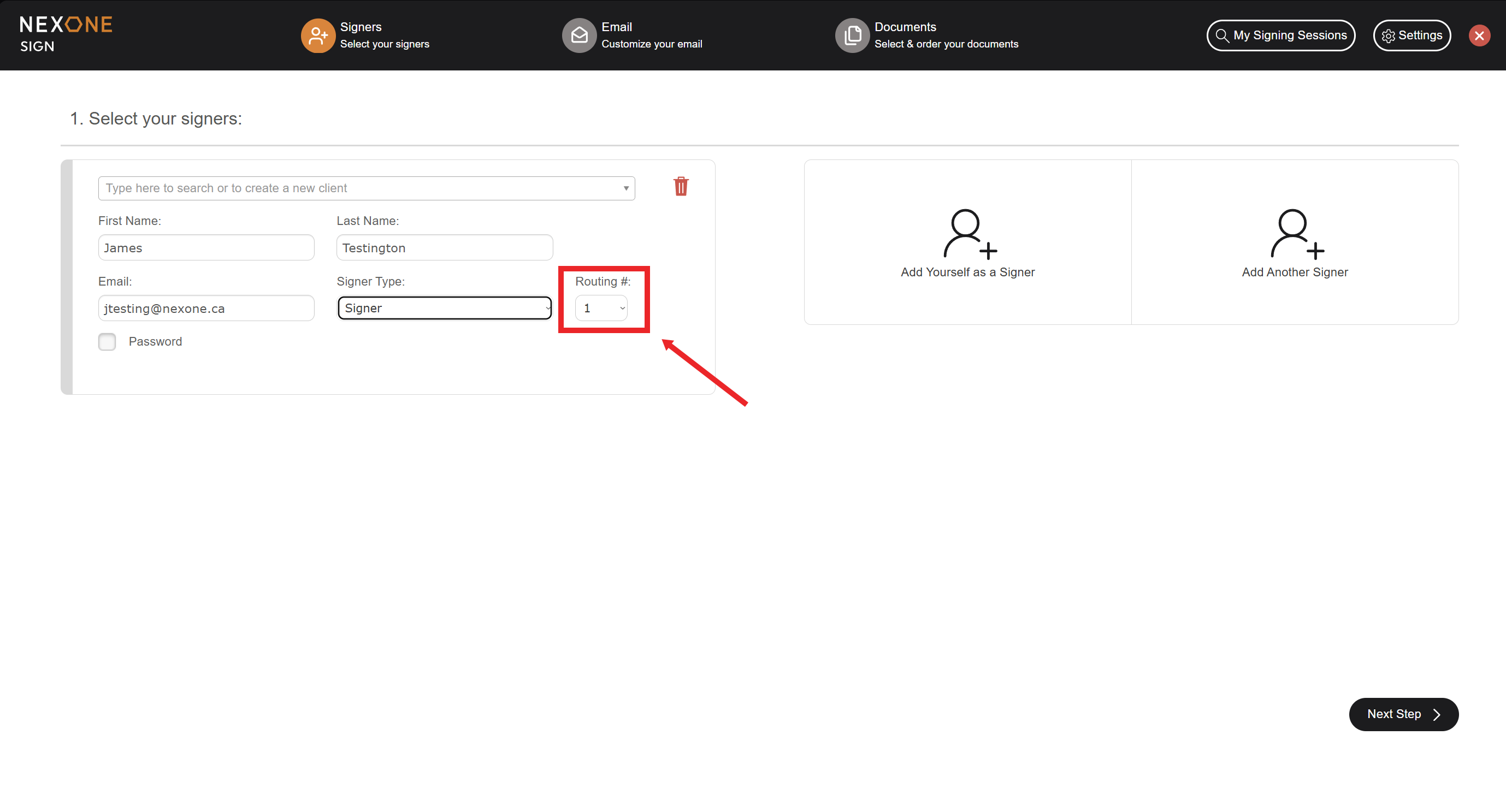Go to Documents select & order tab
1506x812 pixels.
pyautogui.click(x=946, y=35)
